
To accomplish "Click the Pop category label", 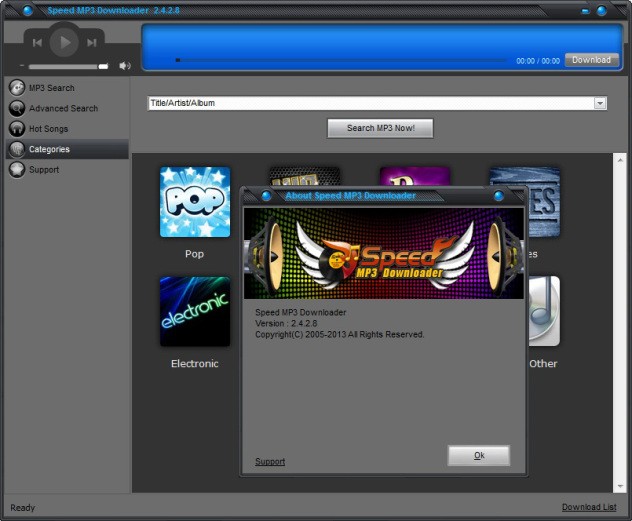I will (x=194, y=254).
